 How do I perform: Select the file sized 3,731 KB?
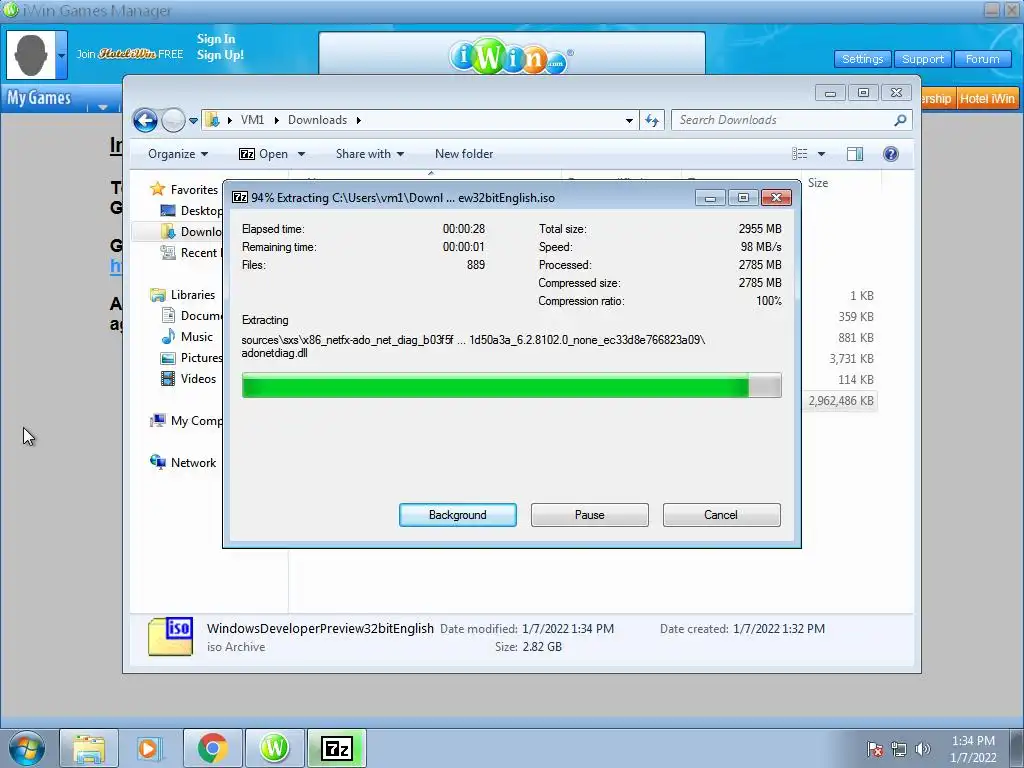[x=851, y=359]
